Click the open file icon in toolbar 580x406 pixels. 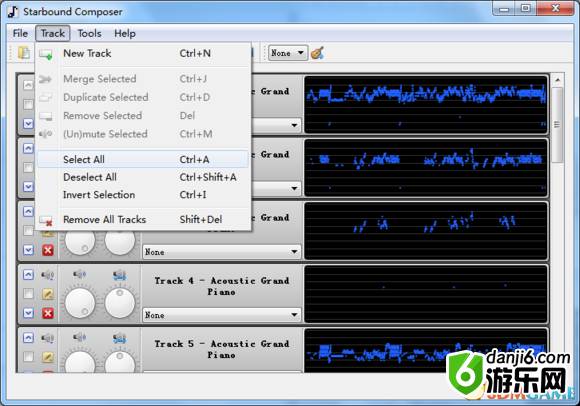tap(24, 53)
